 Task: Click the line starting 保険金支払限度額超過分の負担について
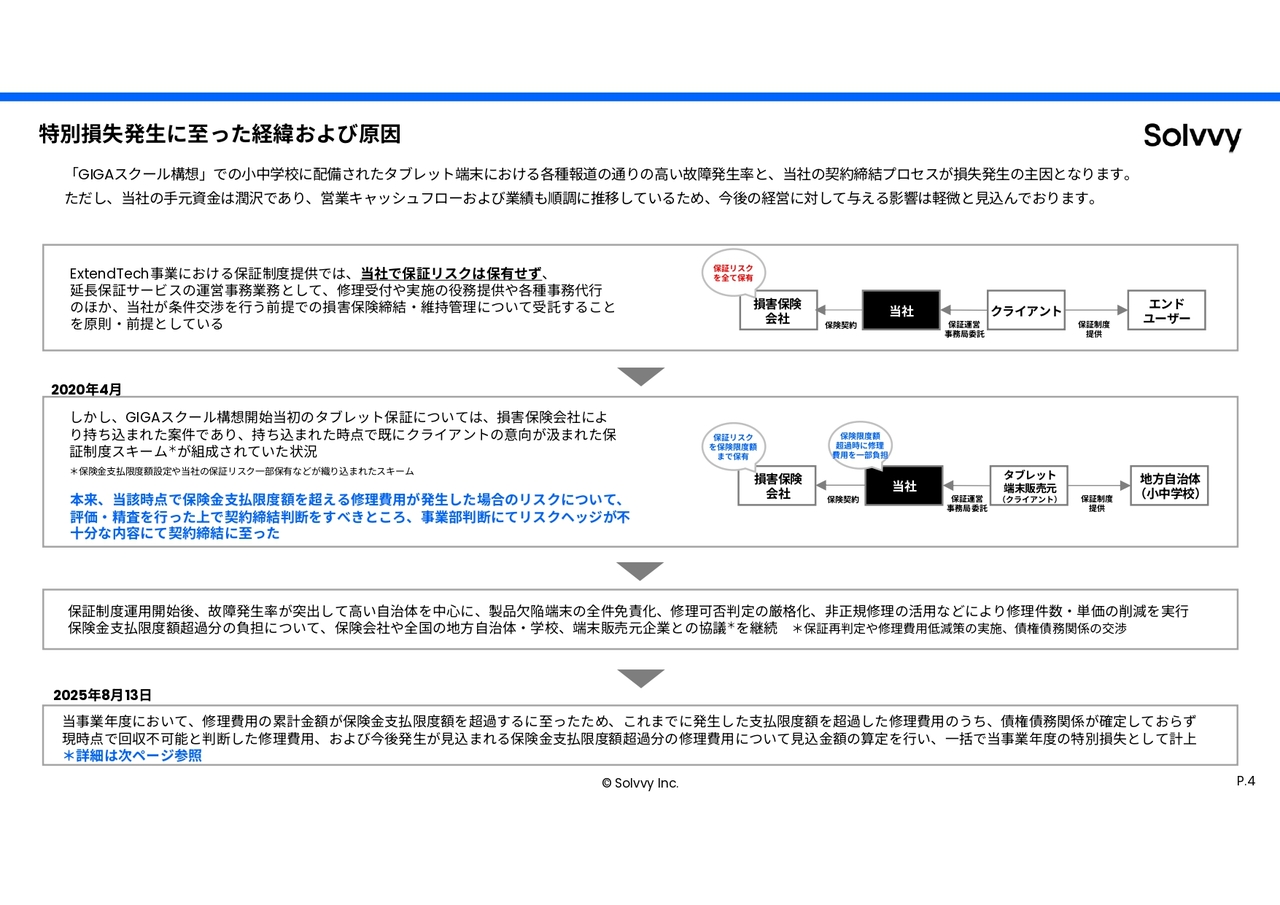coord(422,629)
